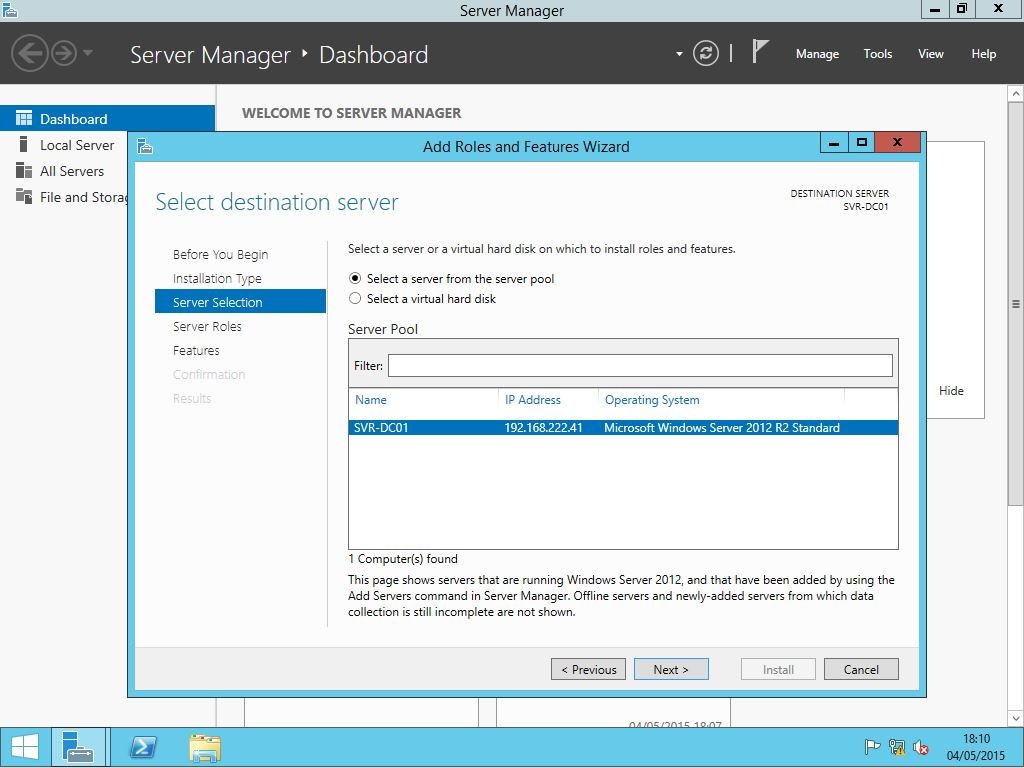Expand the navigation history dropdown arrow

pyautogui.click(x=88, y=53)
